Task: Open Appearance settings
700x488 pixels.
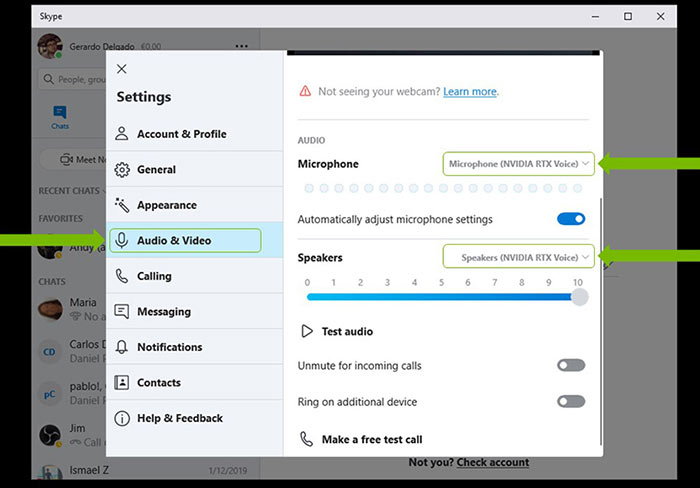Action: point(195,205)
